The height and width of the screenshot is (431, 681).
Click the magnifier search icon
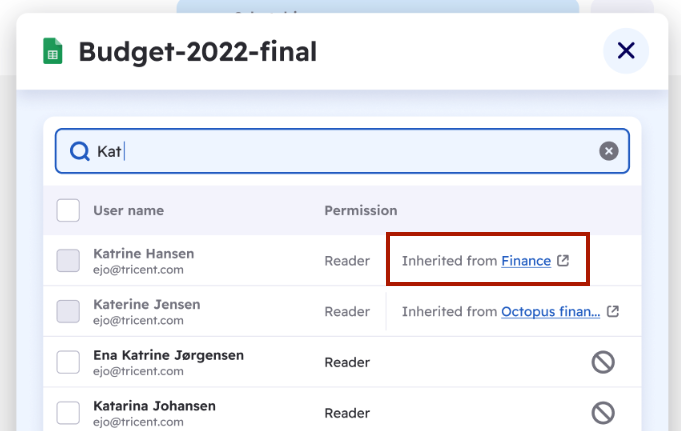79,152
